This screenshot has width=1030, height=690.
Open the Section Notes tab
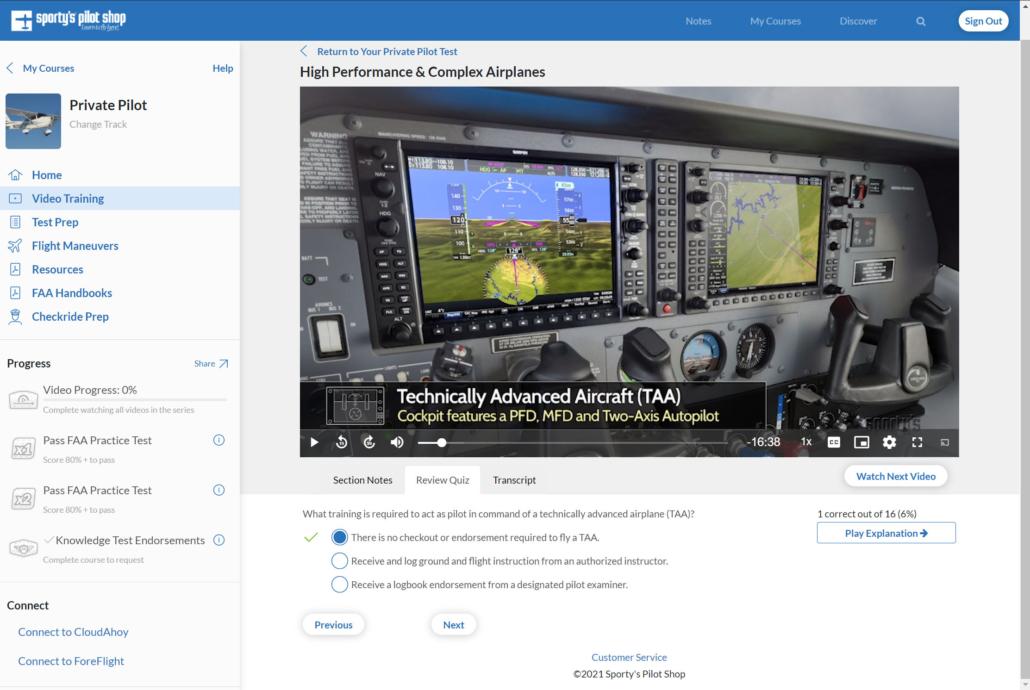pos(362,480)
